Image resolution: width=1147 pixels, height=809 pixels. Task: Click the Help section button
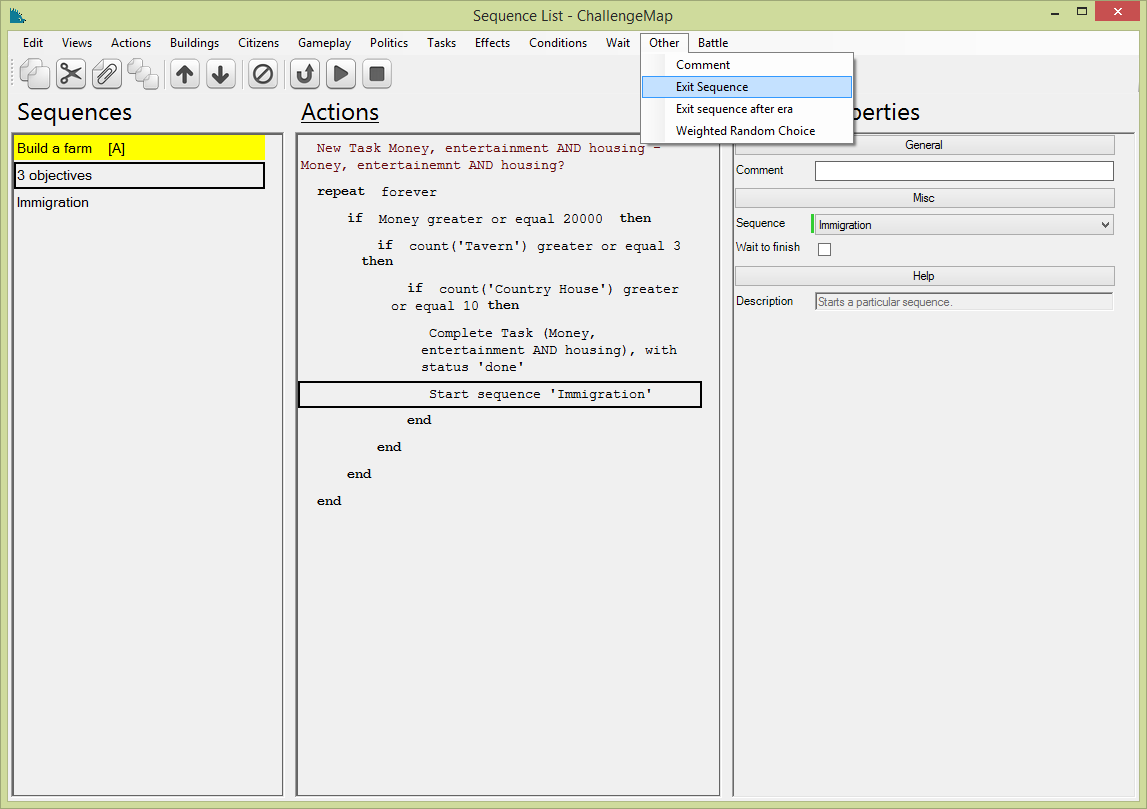[x=924, y=276]
